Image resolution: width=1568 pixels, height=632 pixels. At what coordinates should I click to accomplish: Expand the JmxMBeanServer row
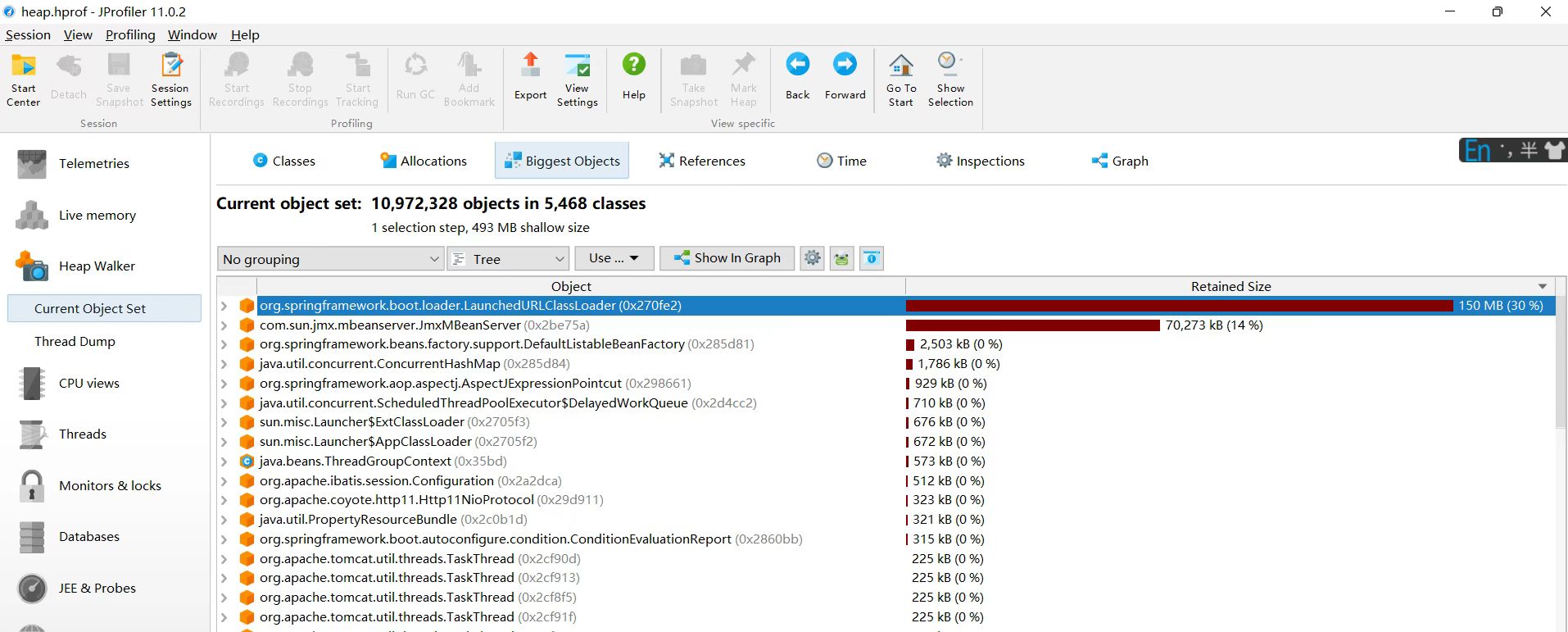point(224,325)
